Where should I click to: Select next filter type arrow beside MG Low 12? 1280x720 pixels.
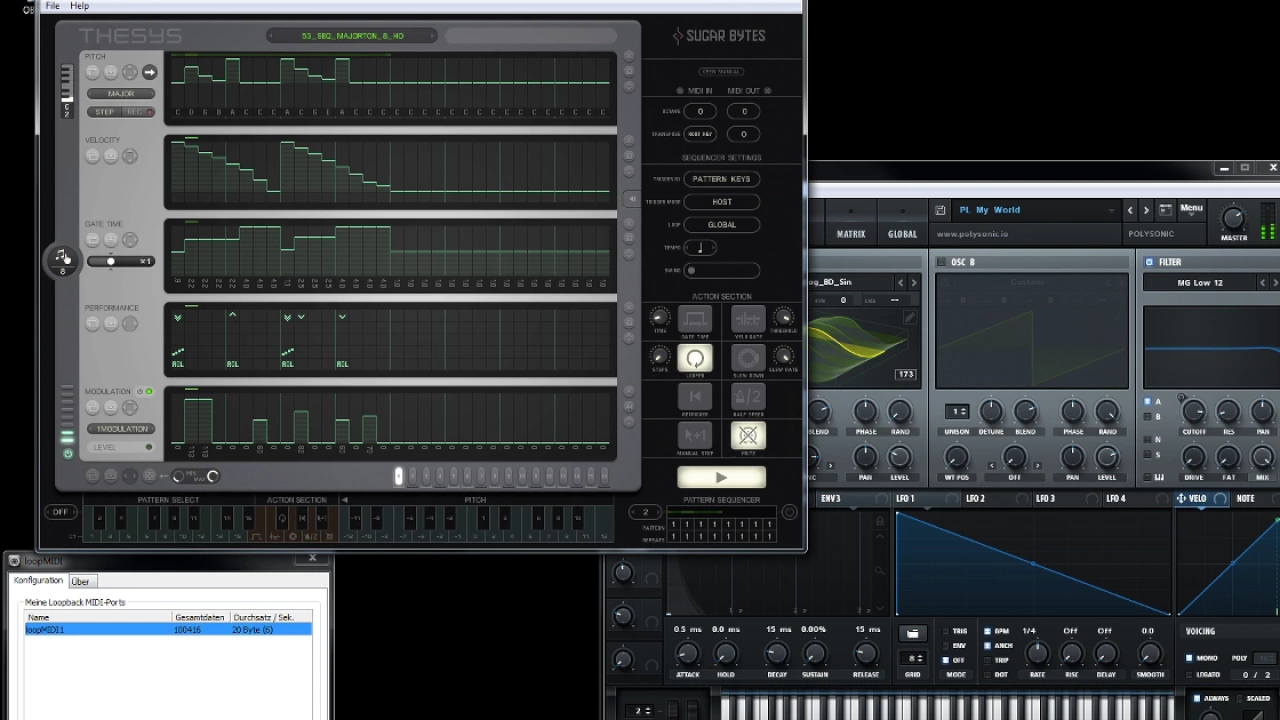pyautogui.click(x=1274, y=283)
